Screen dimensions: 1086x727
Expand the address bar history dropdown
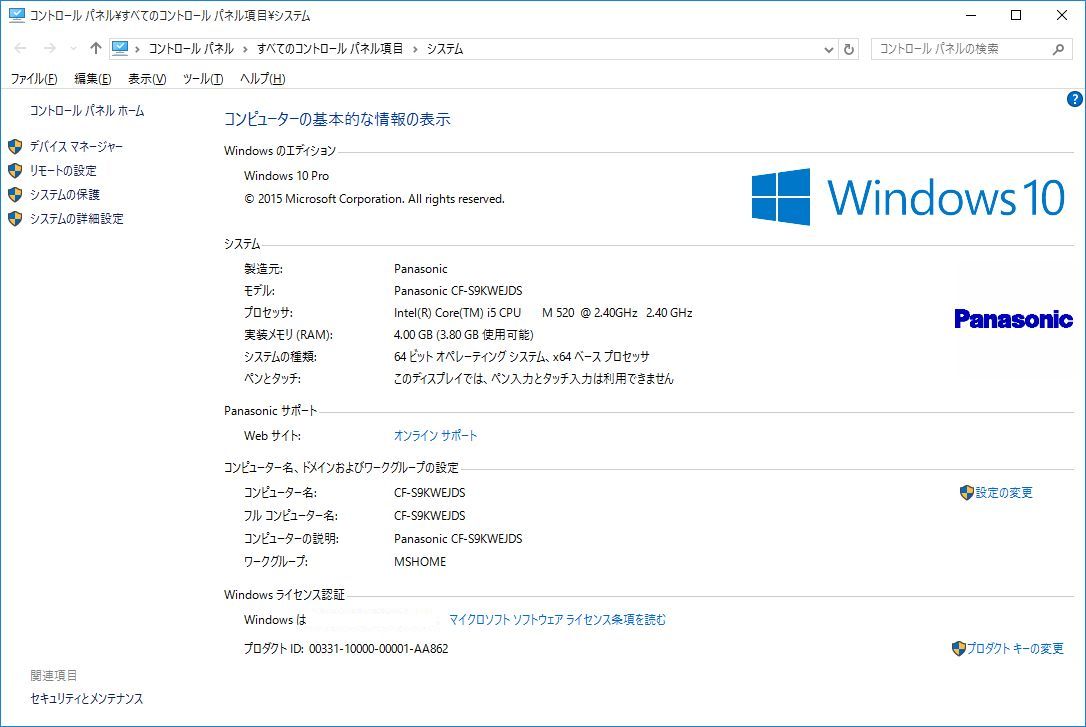(828, 48)
